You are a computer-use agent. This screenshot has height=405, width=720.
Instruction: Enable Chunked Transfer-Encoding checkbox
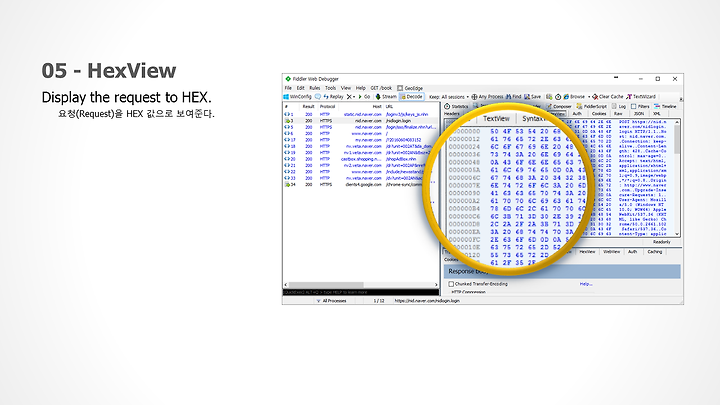click(x=451, y=284)
